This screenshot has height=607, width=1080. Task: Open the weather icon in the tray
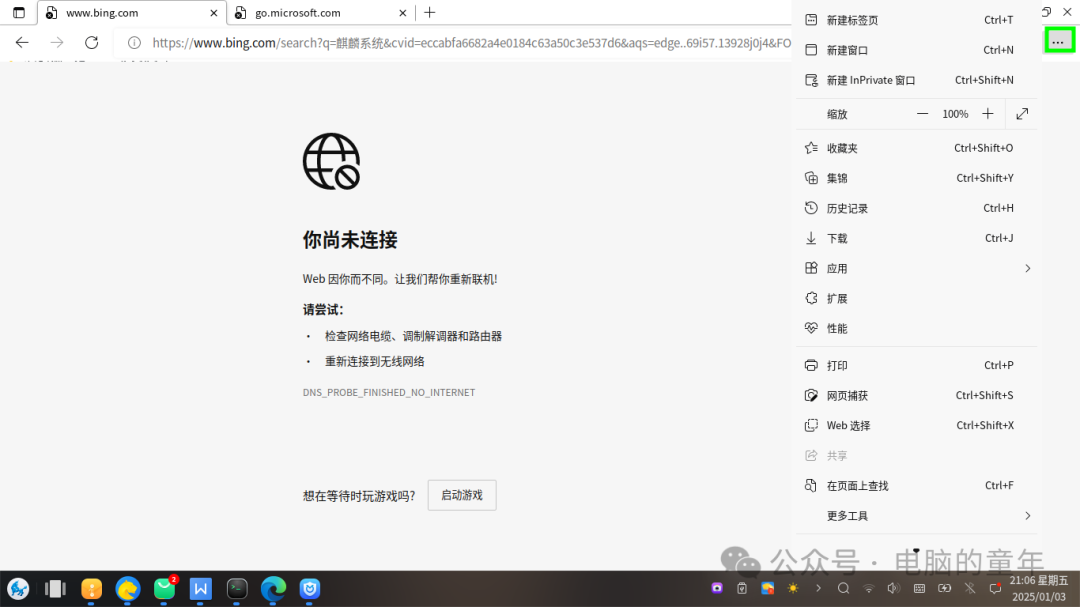click(792, 588)
